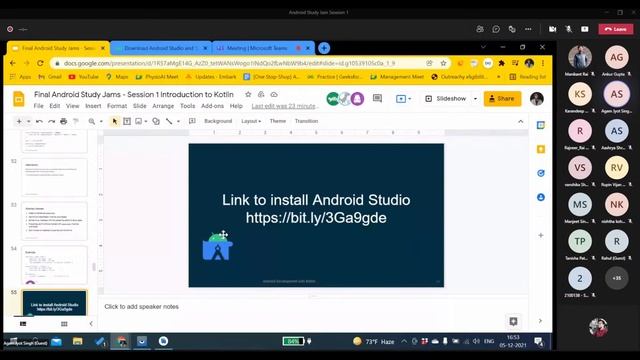Click Google Slides home logo

19,99
